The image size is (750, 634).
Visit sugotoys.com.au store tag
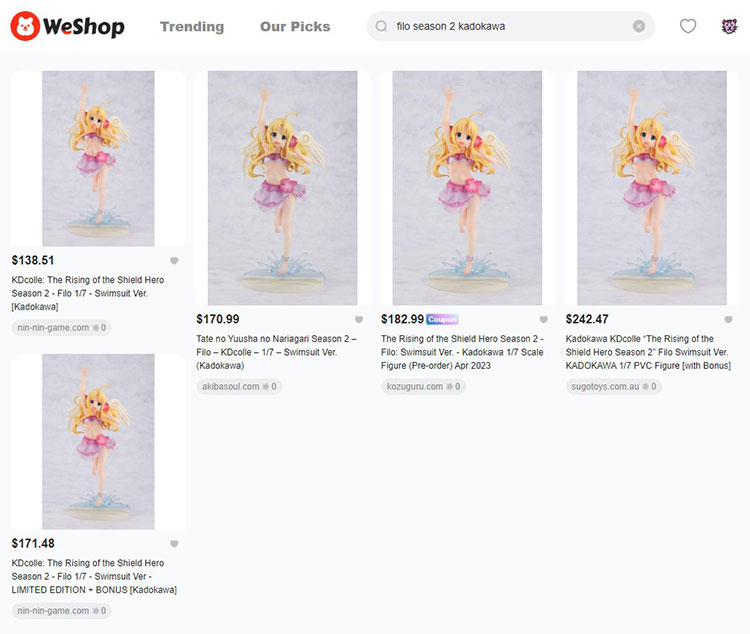coord(614,387)
